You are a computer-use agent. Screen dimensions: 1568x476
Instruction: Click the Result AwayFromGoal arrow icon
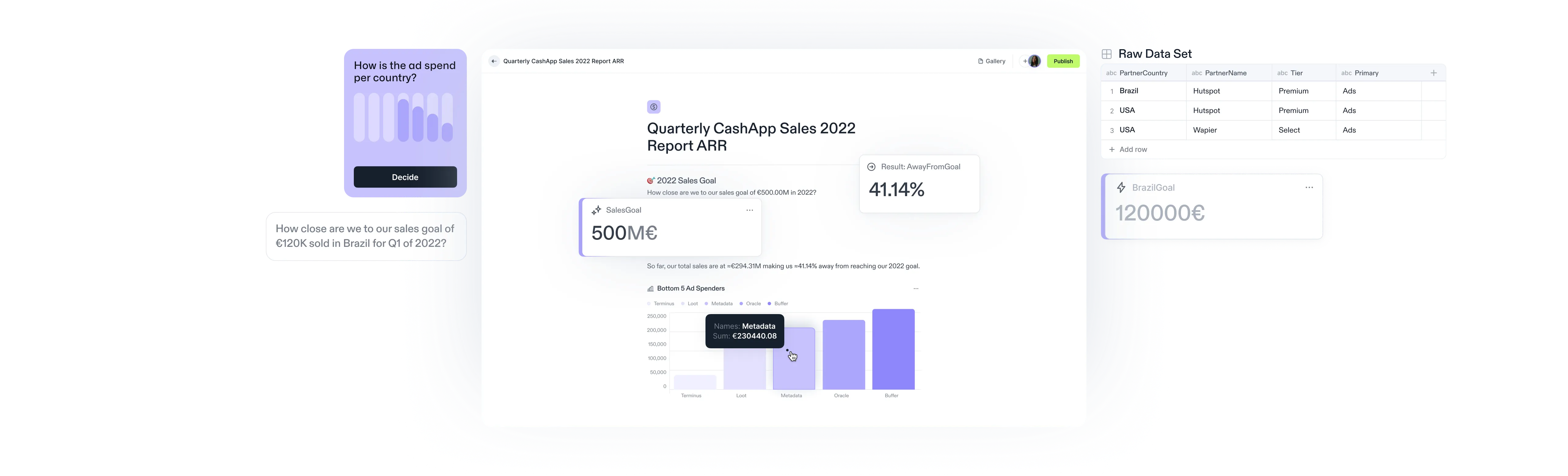[x=871, y=167]
